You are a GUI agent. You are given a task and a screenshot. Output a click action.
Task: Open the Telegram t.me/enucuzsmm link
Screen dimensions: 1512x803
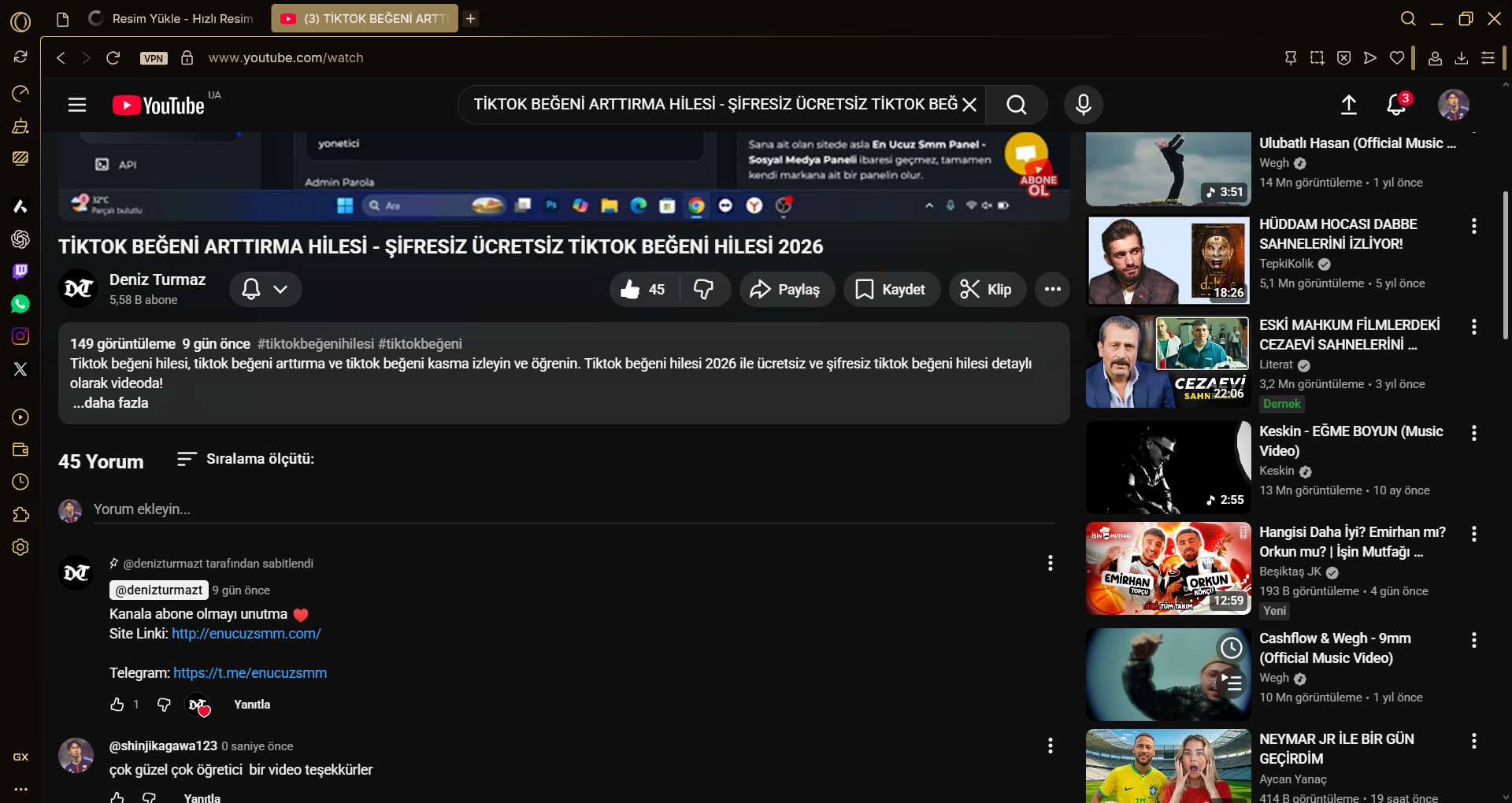point(250,673)
